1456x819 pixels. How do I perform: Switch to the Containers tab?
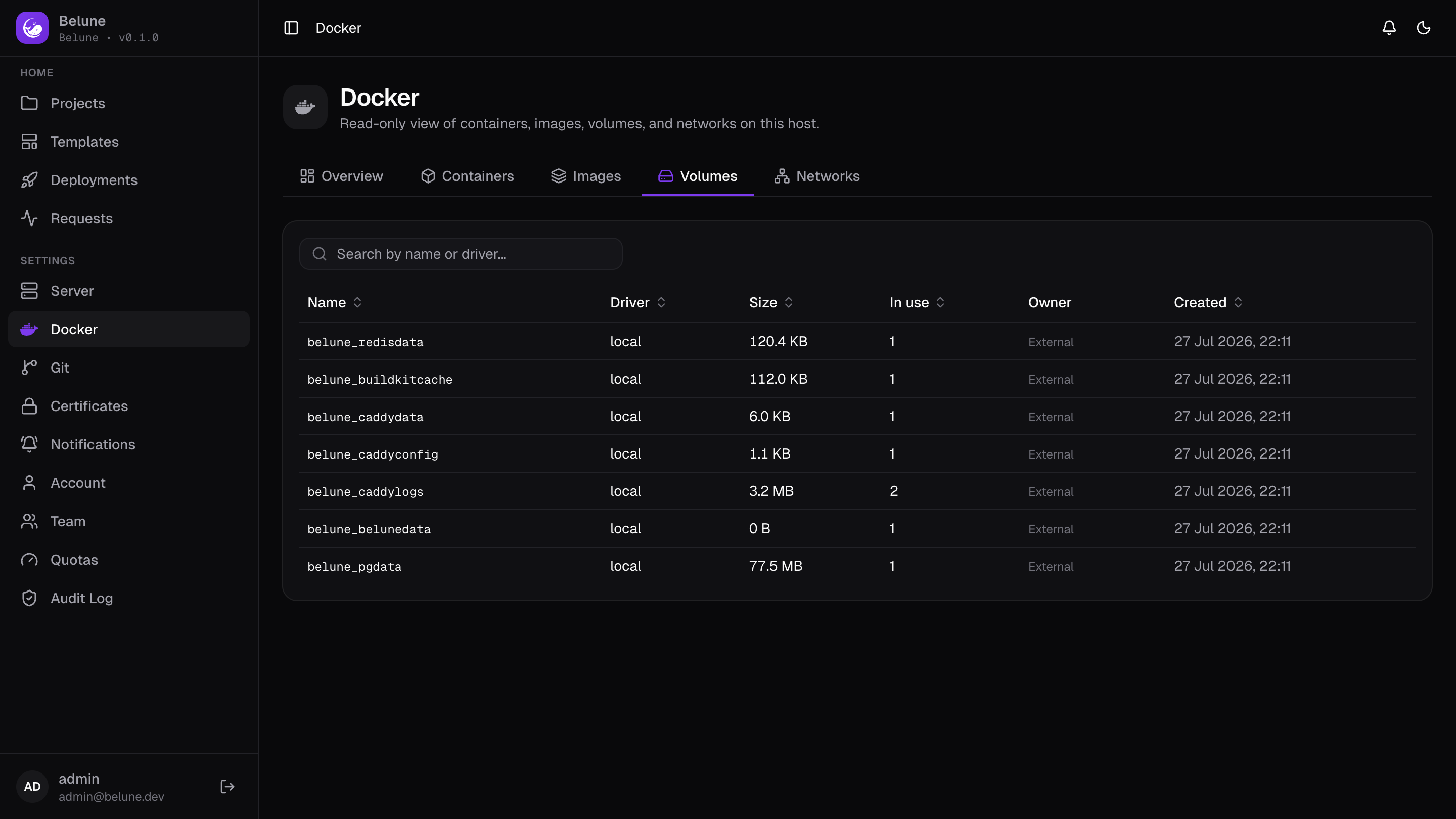468,176
